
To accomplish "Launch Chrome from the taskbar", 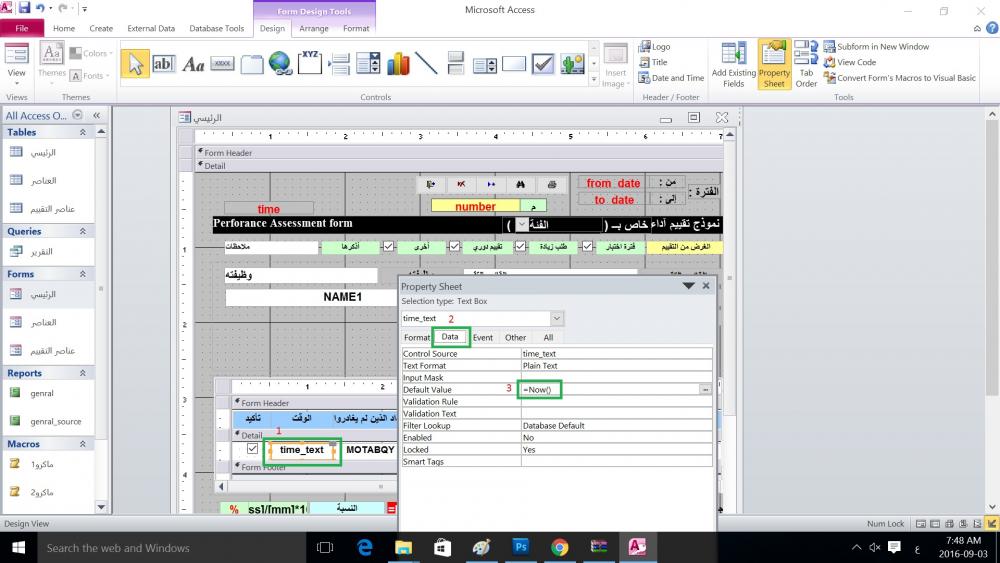I will [x=559, y=547].
